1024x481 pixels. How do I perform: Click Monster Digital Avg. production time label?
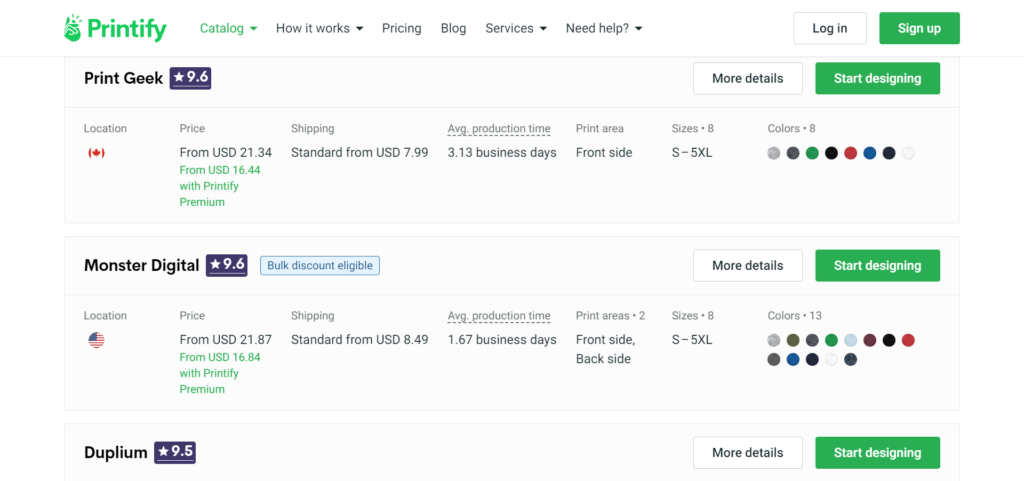pyautogui.click(x=499, y=316)
